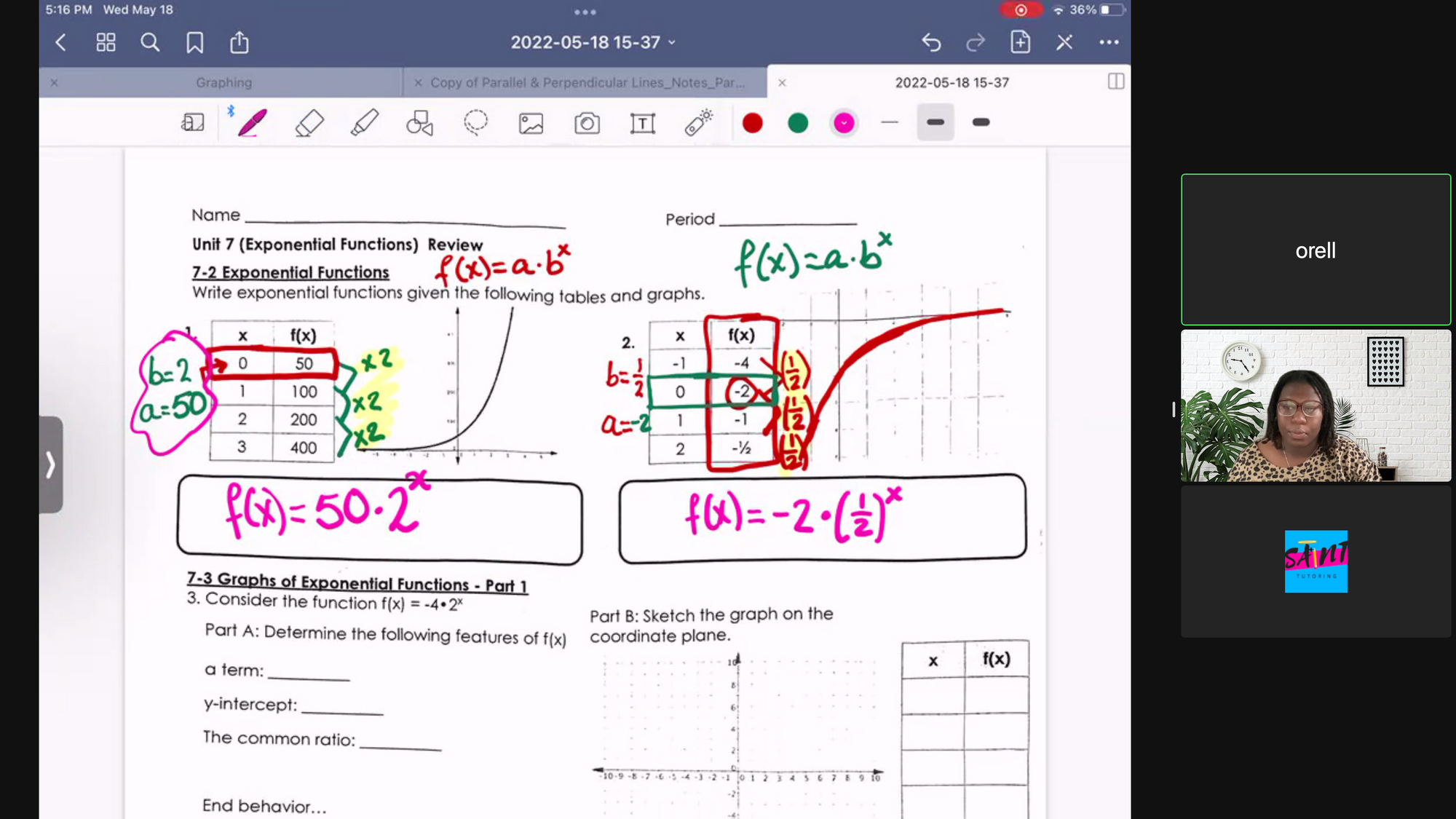Choose the thickest stroke width

pyautogui.click(x=981, y=122)
